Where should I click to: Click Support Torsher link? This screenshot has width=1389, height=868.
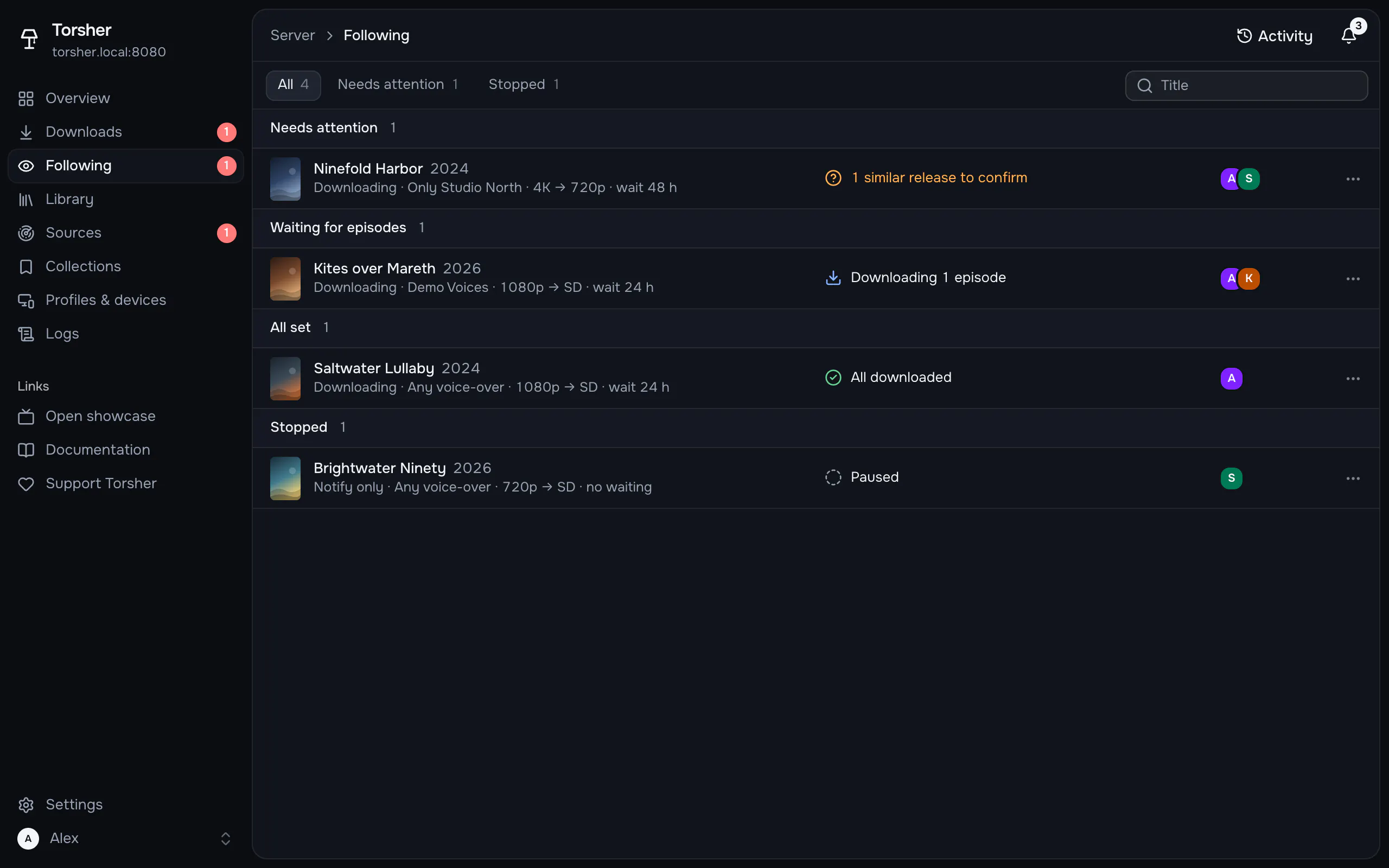(x=126, y=483)
